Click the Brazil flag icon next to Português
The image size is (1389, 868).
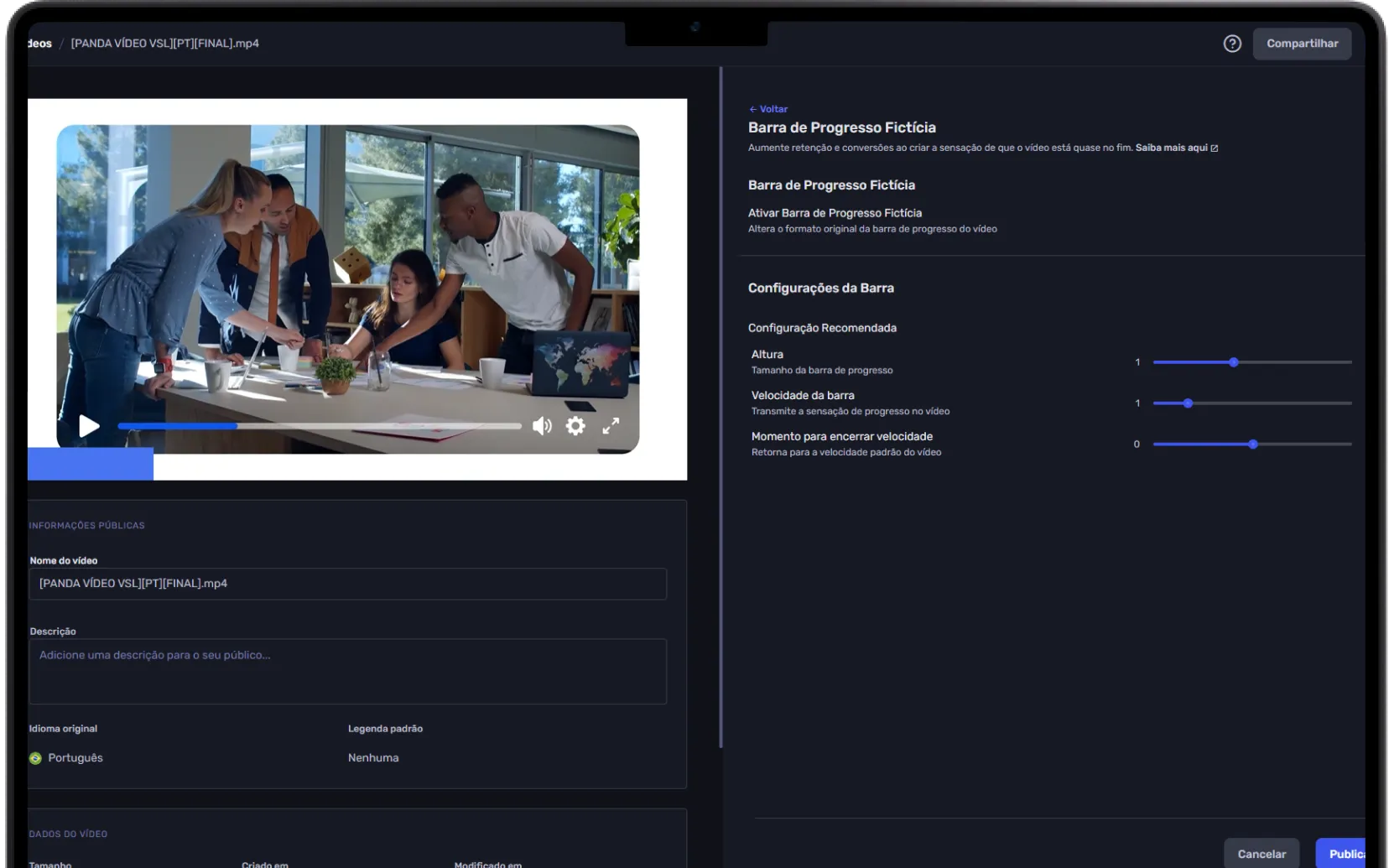35,758
